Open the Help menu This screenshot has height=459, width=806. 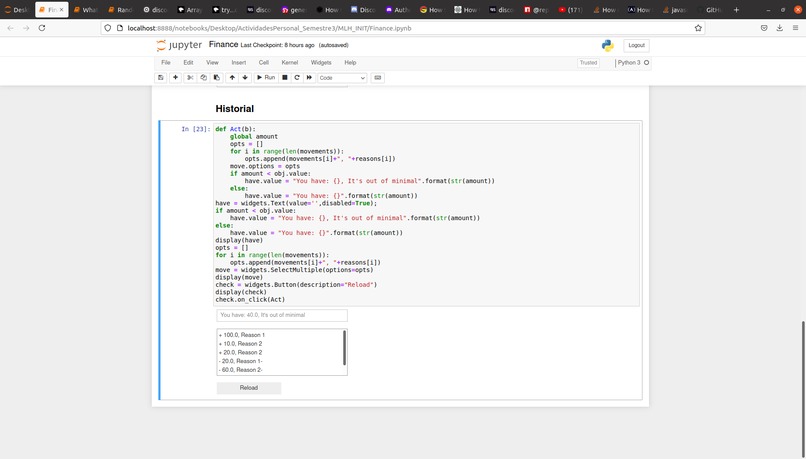coord(350,63)
